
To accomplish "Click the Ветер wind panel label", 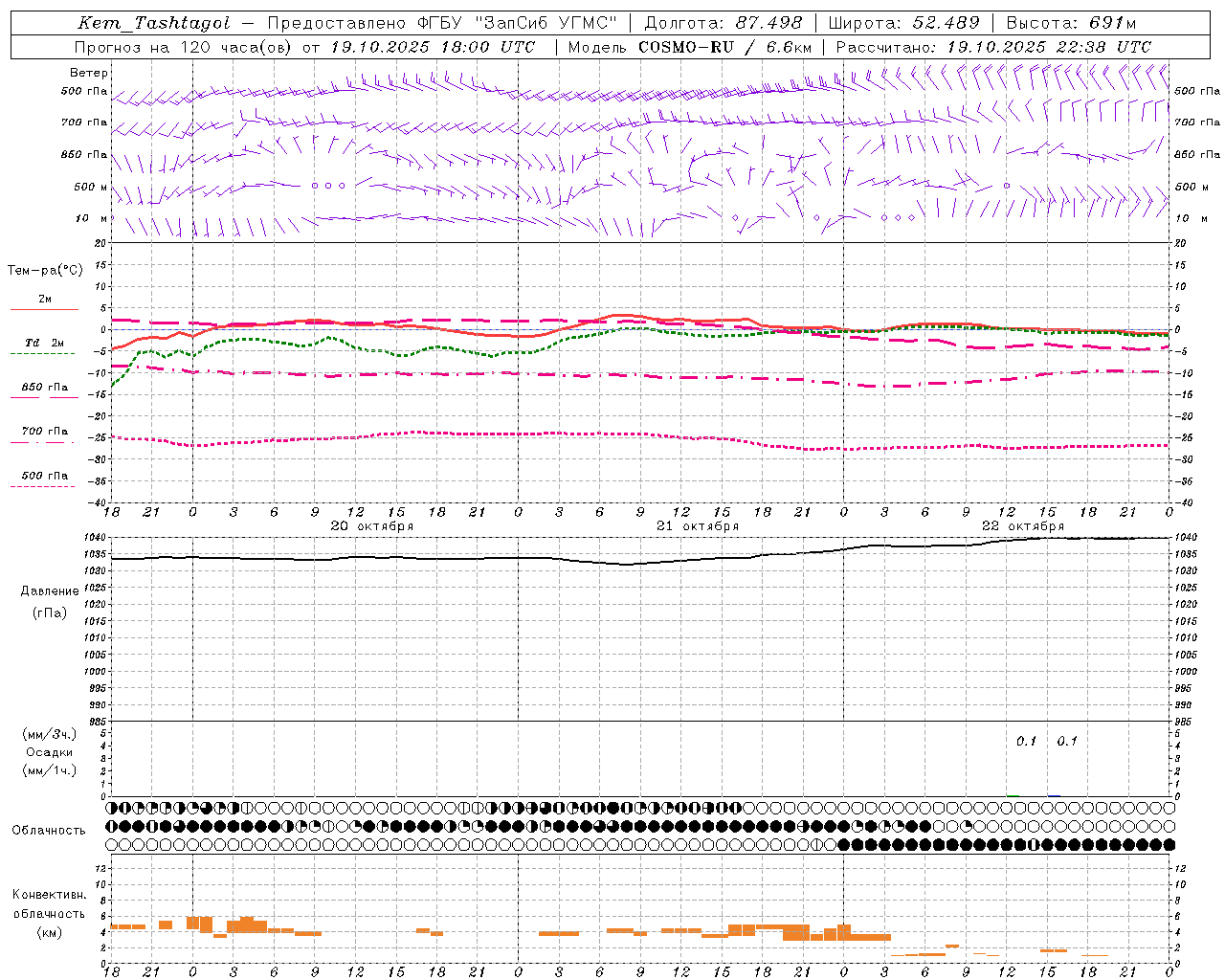I will [89, 73].
